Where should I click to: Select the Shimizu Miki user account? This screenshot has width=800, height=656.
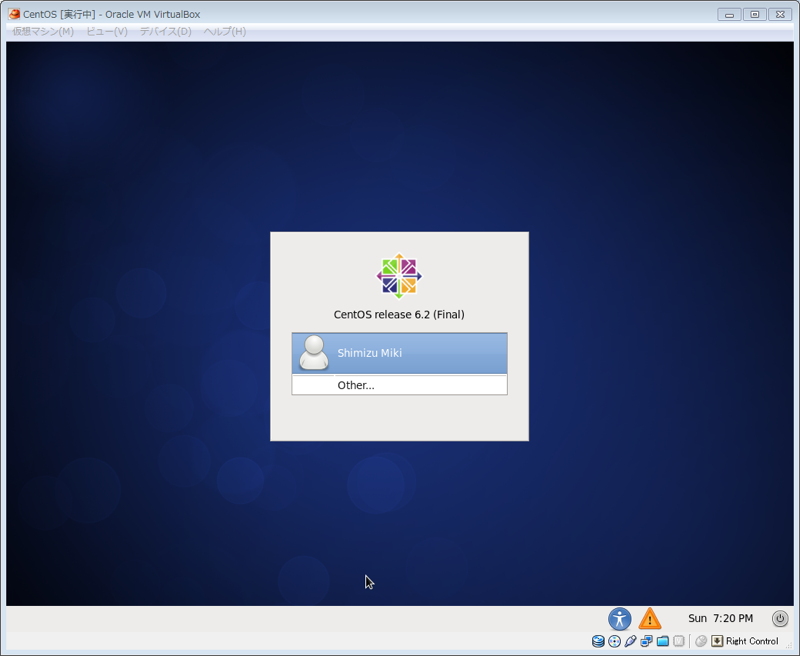click(399, 353)
